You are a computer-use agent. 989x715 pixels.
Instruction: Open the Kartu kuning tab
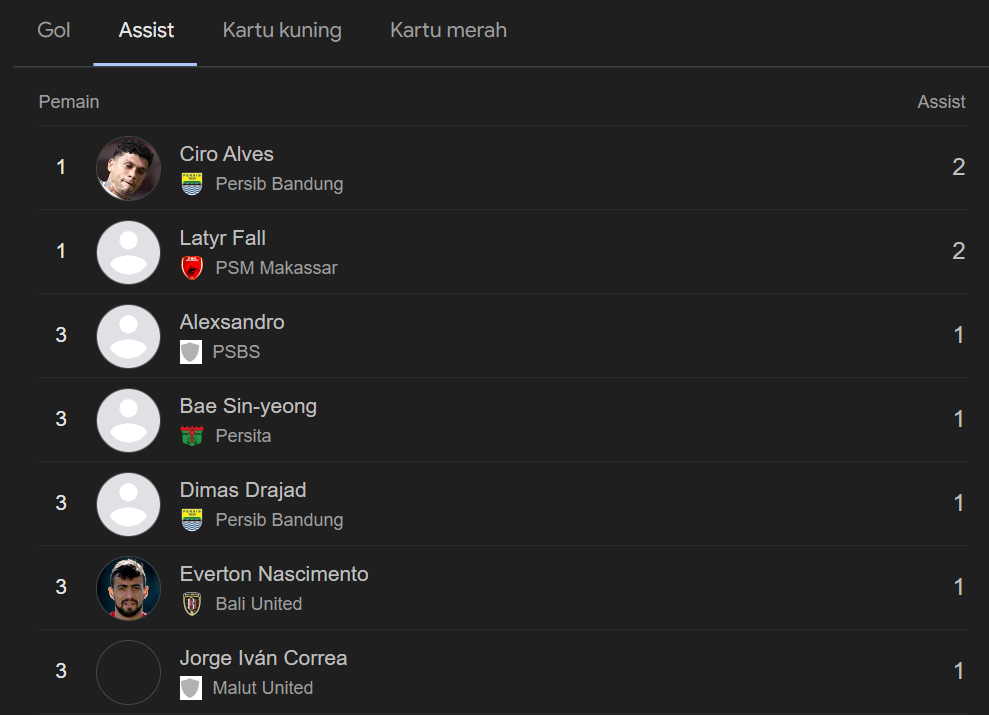[x=282, y=30]
